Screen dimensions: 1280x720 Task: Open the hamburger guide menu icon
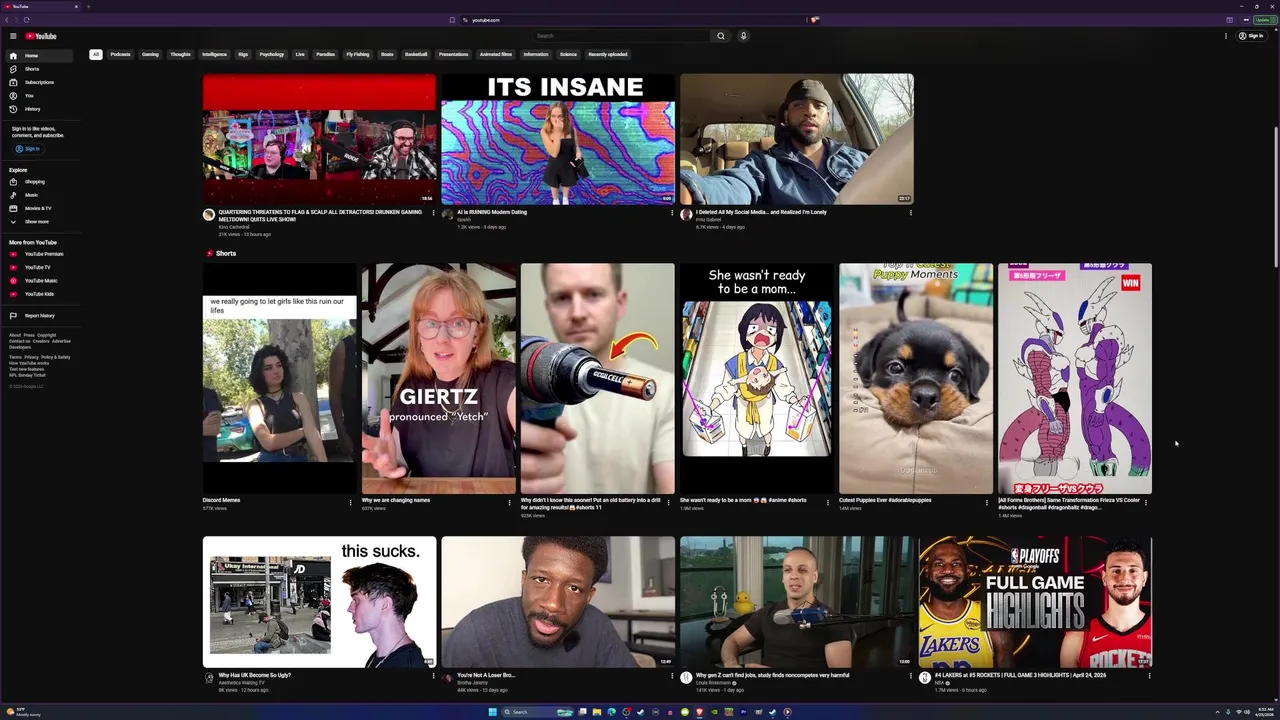pos(13,36)
